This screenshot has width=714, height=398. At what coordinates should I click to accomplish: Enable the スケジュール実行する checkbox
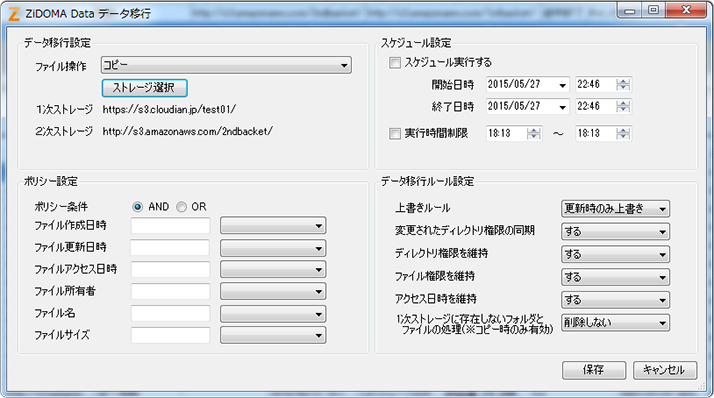point(395,62)
